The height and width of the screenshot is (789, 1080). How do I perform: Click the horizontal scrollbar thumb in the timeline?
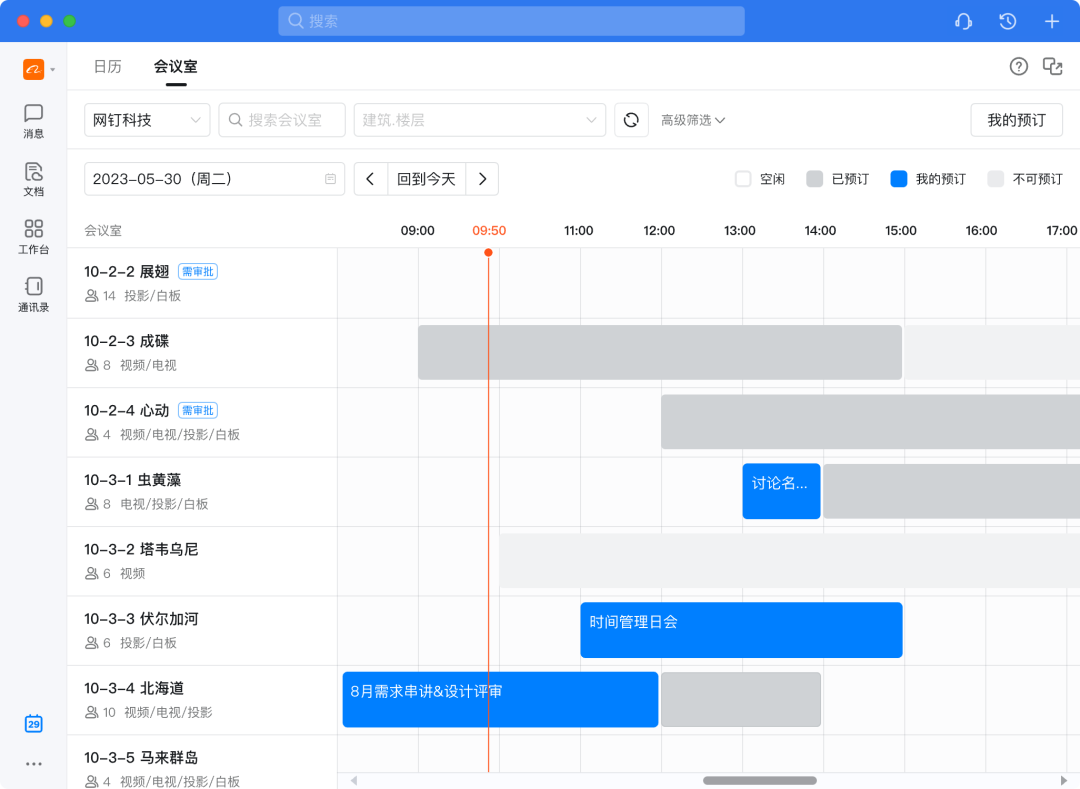point(760,780)
